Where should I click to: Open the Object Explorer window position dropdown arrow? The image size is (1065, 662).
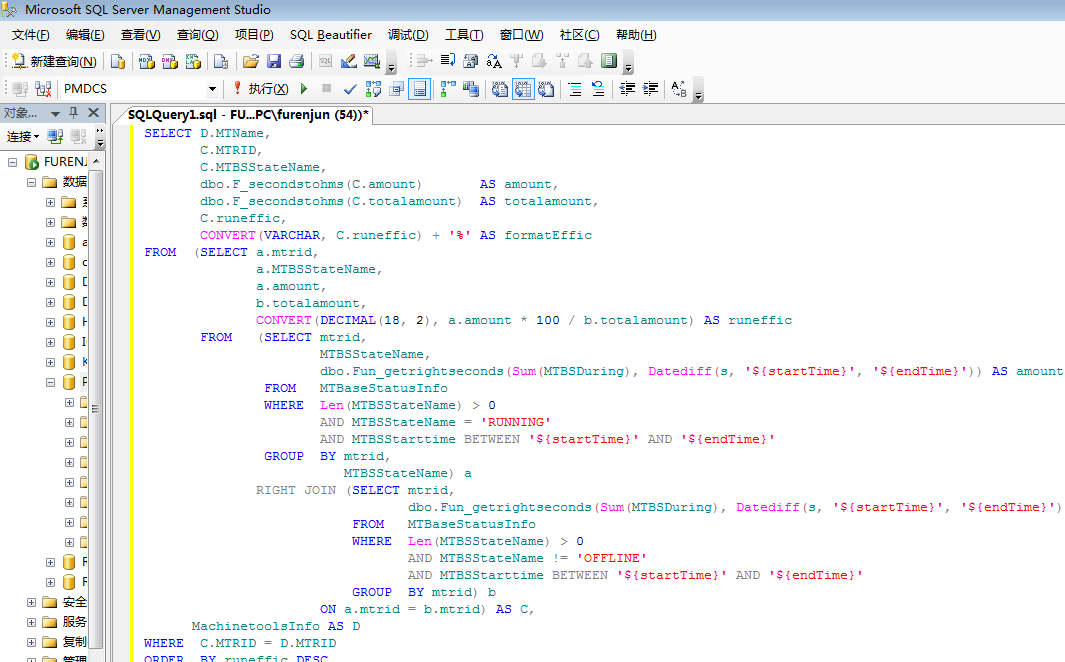pos(56,113)
